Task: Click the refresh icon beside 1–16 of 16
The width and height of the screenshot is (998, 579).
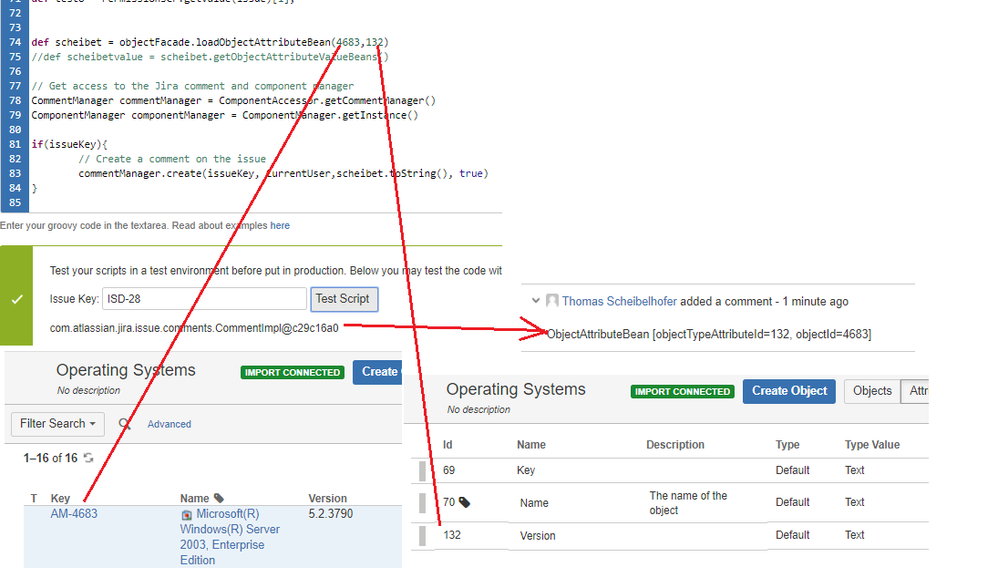Action: (x=88, y=457)
